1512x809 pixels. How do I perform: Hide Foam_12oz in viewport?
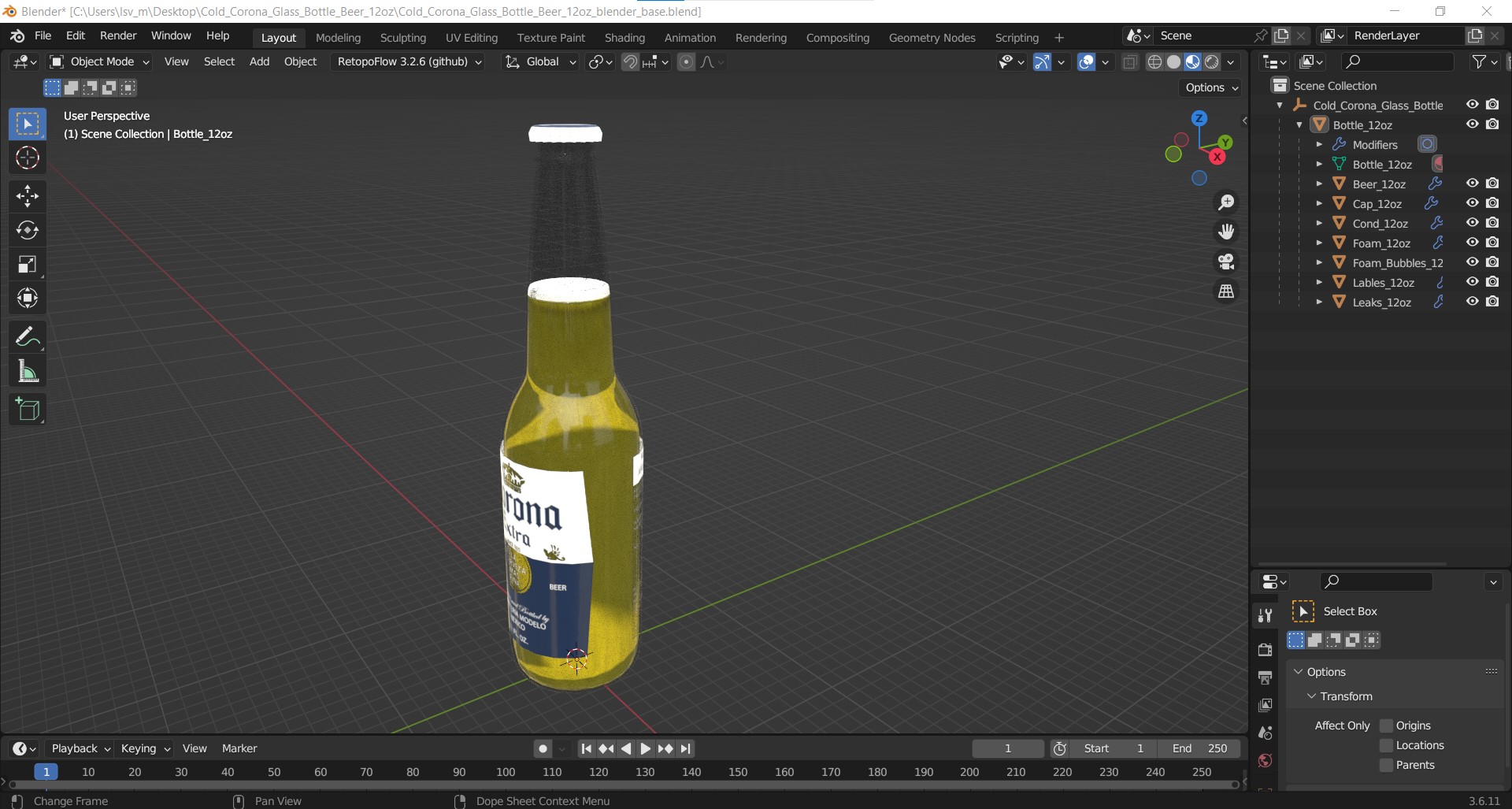tap(1472, 243)
